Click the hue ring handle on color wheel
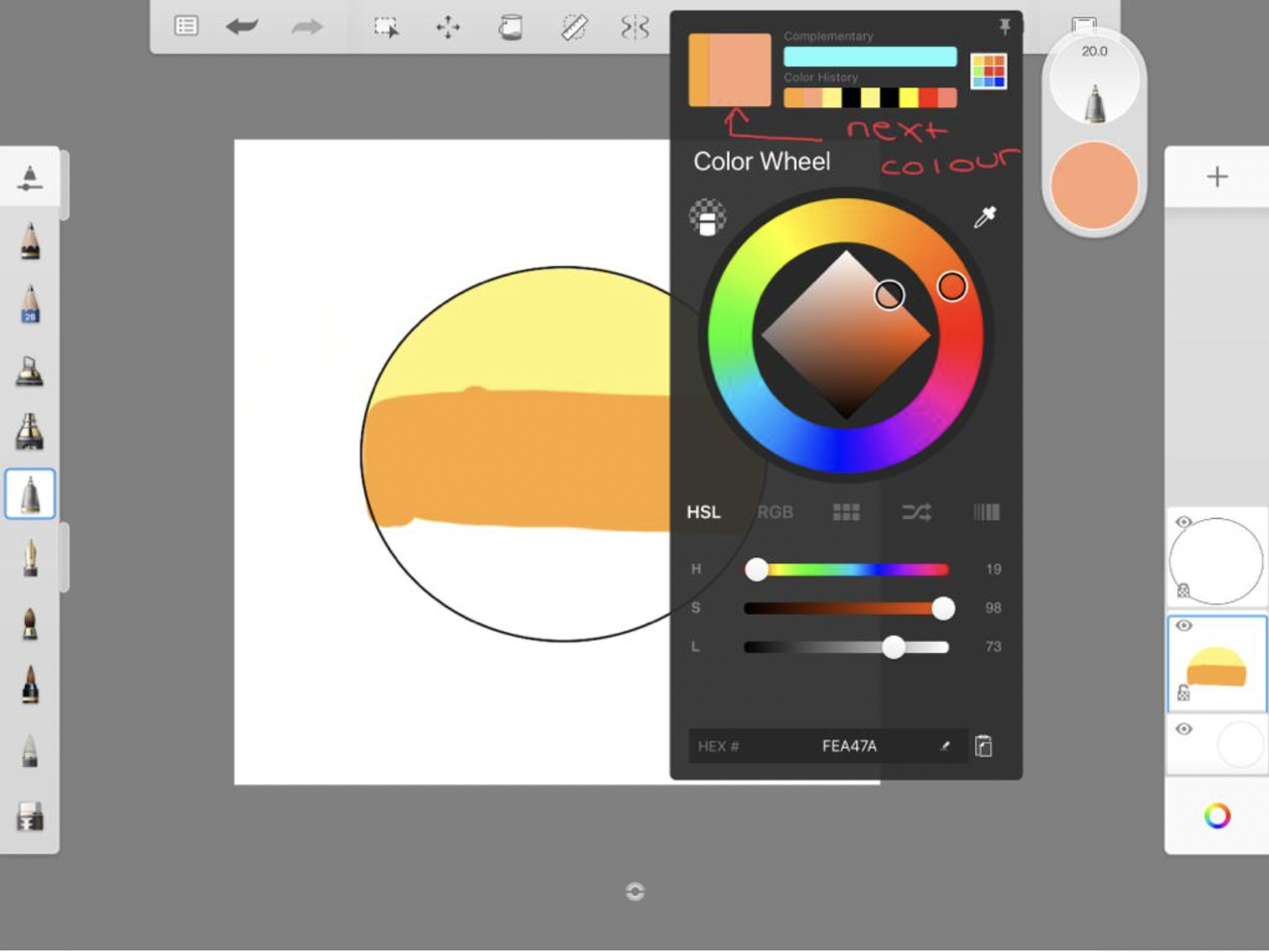This screenshot has height=952, width=1269. 951,286
